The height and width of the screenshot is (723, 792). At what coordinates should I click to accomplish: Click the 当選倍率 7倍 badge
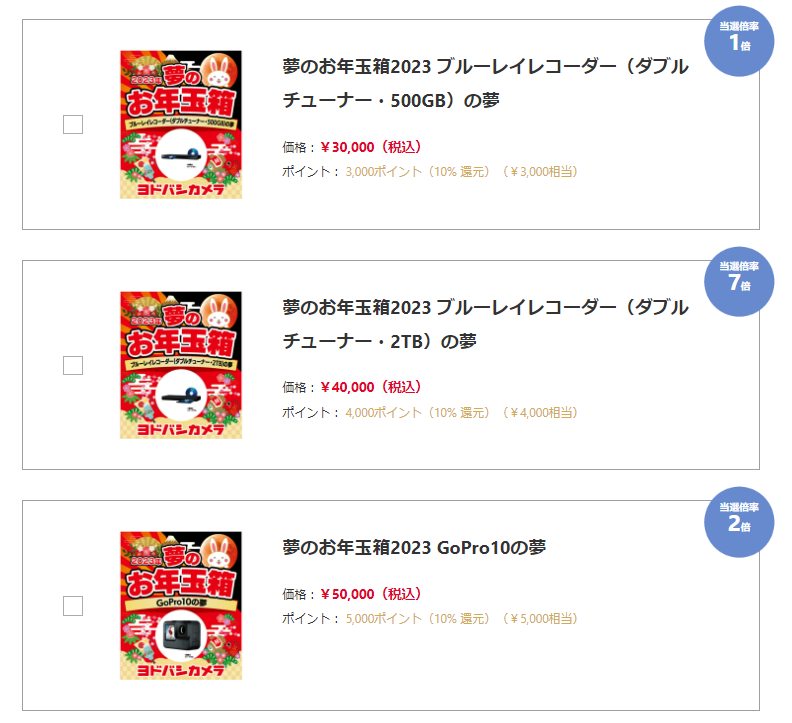(x=739, y=277)
